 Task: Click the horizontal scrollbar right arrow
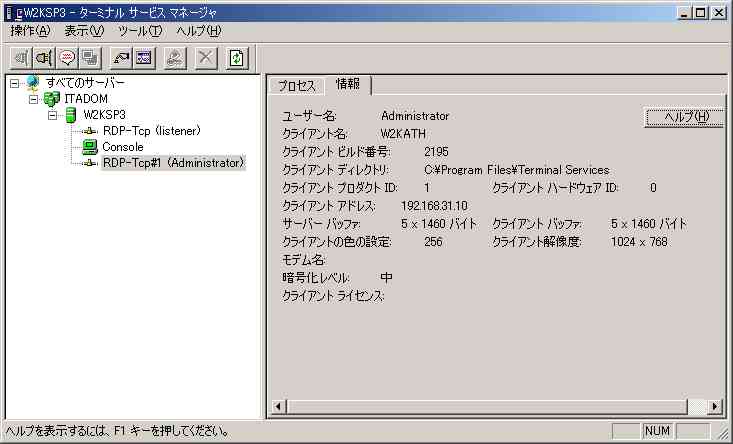point(715,407)
